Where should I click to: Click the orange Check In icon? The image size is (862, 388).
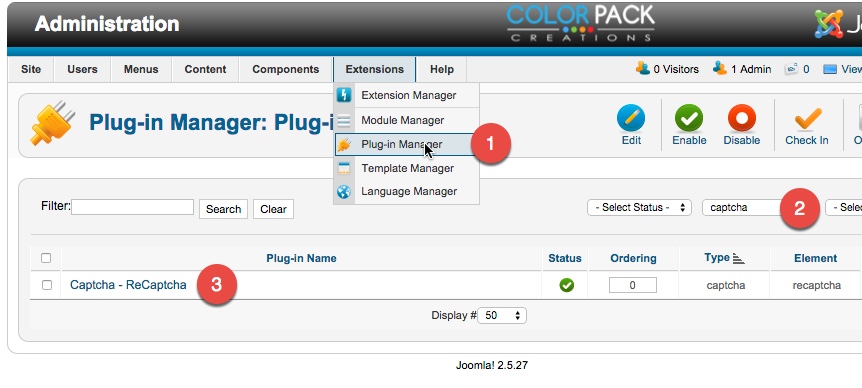[807, 118]
